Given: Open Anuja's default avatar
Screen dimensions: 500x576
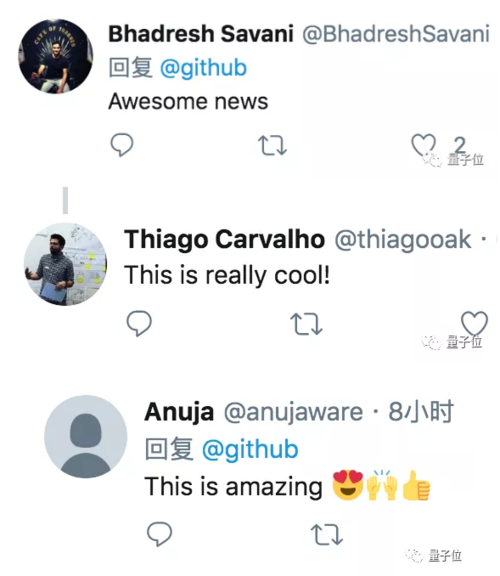Looking at the screenshot, I should pos(86,436).
